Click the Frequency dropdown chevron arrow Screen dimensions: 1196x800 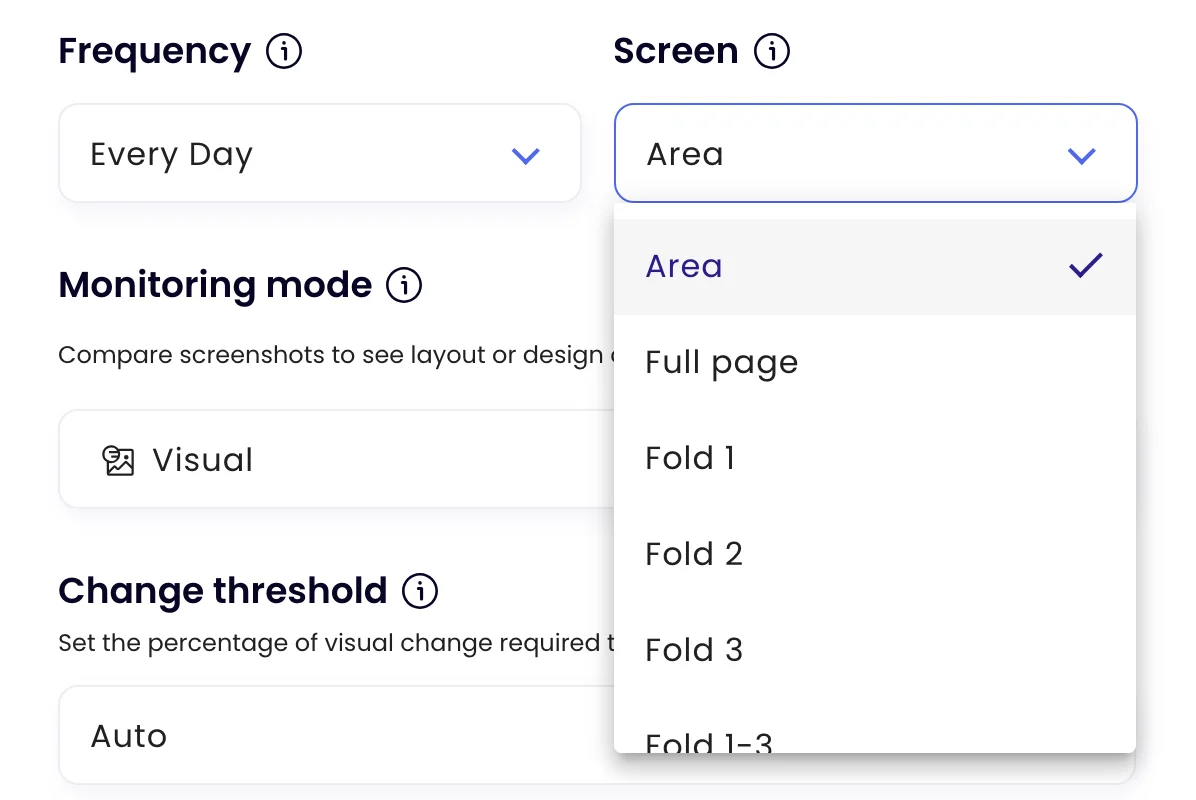click(526, 156)
